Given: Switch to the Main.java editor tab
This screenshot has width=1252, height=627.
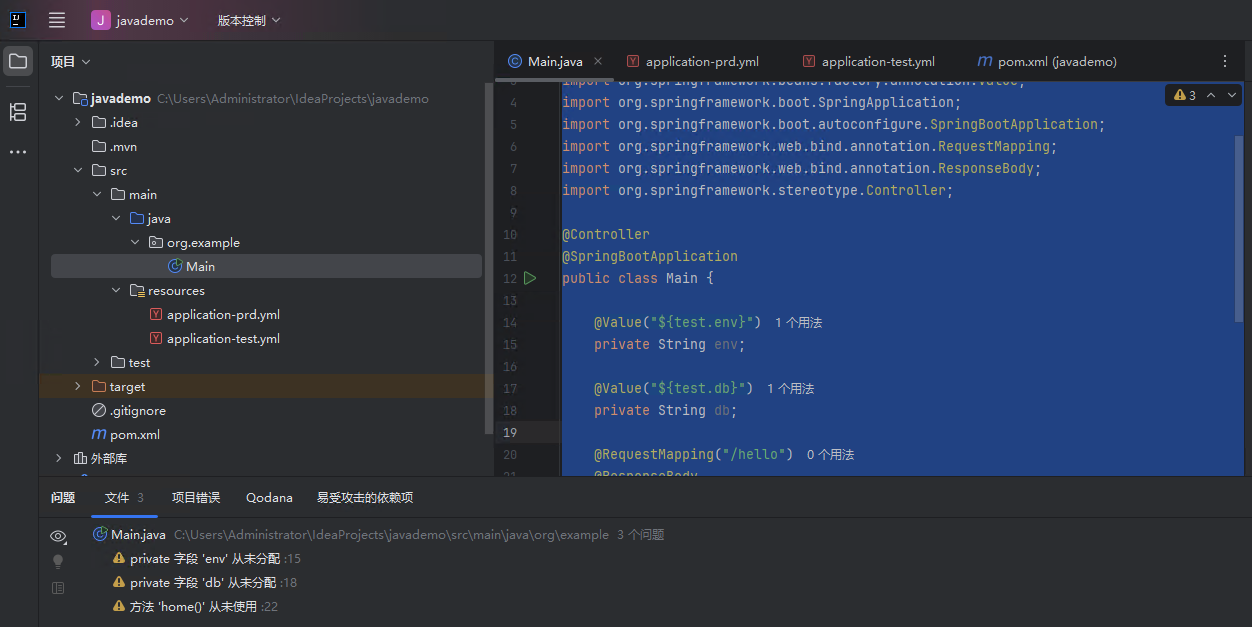Looking at the screenshot, I should click(555, 62).
